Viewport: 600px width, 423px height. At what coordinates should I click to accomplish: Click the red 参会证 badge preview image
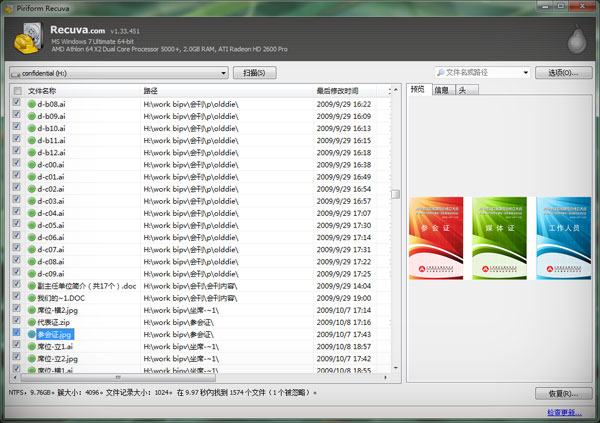click(x=436, y=238)
